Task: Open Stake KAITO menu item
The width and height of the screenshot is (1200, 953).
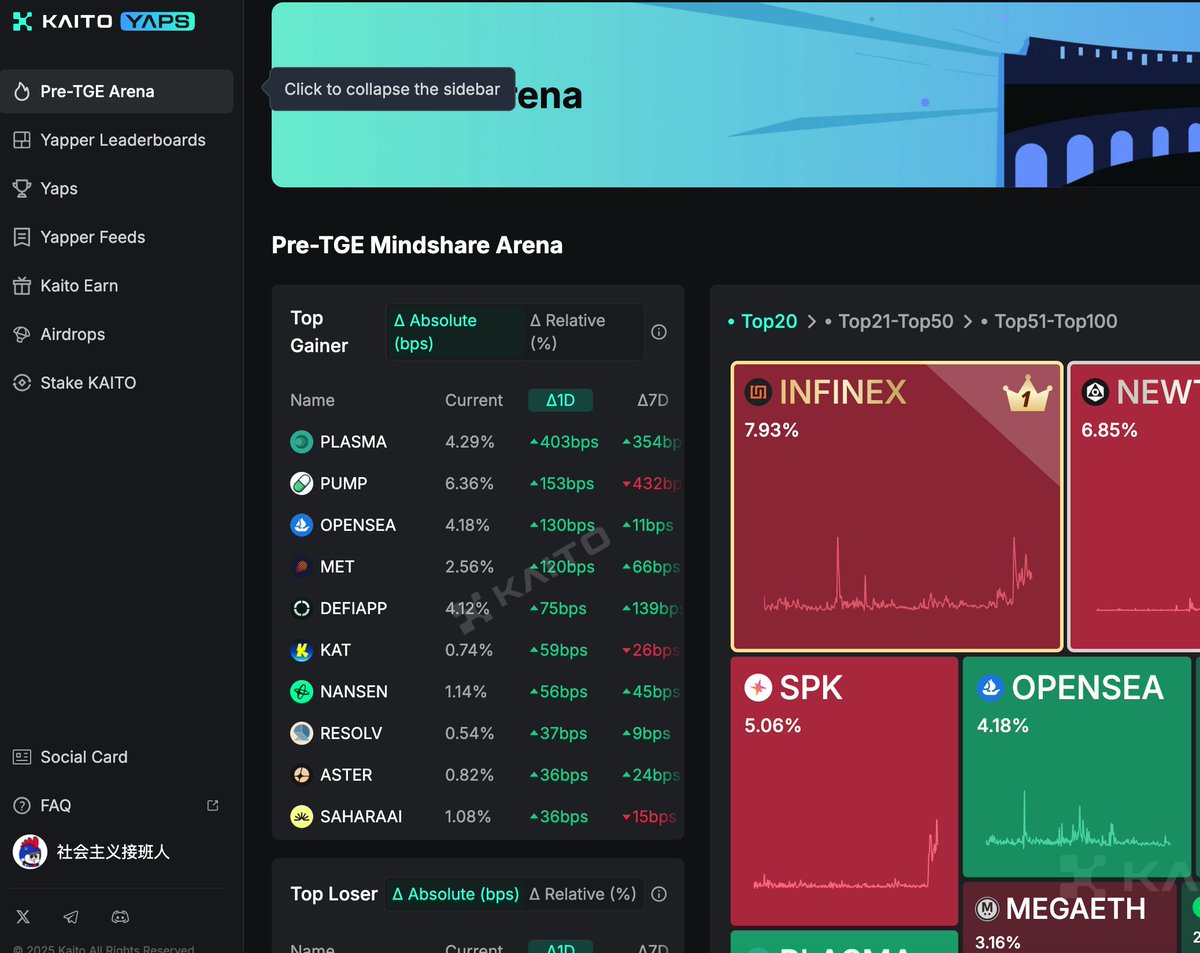Action: pos(117,383)
